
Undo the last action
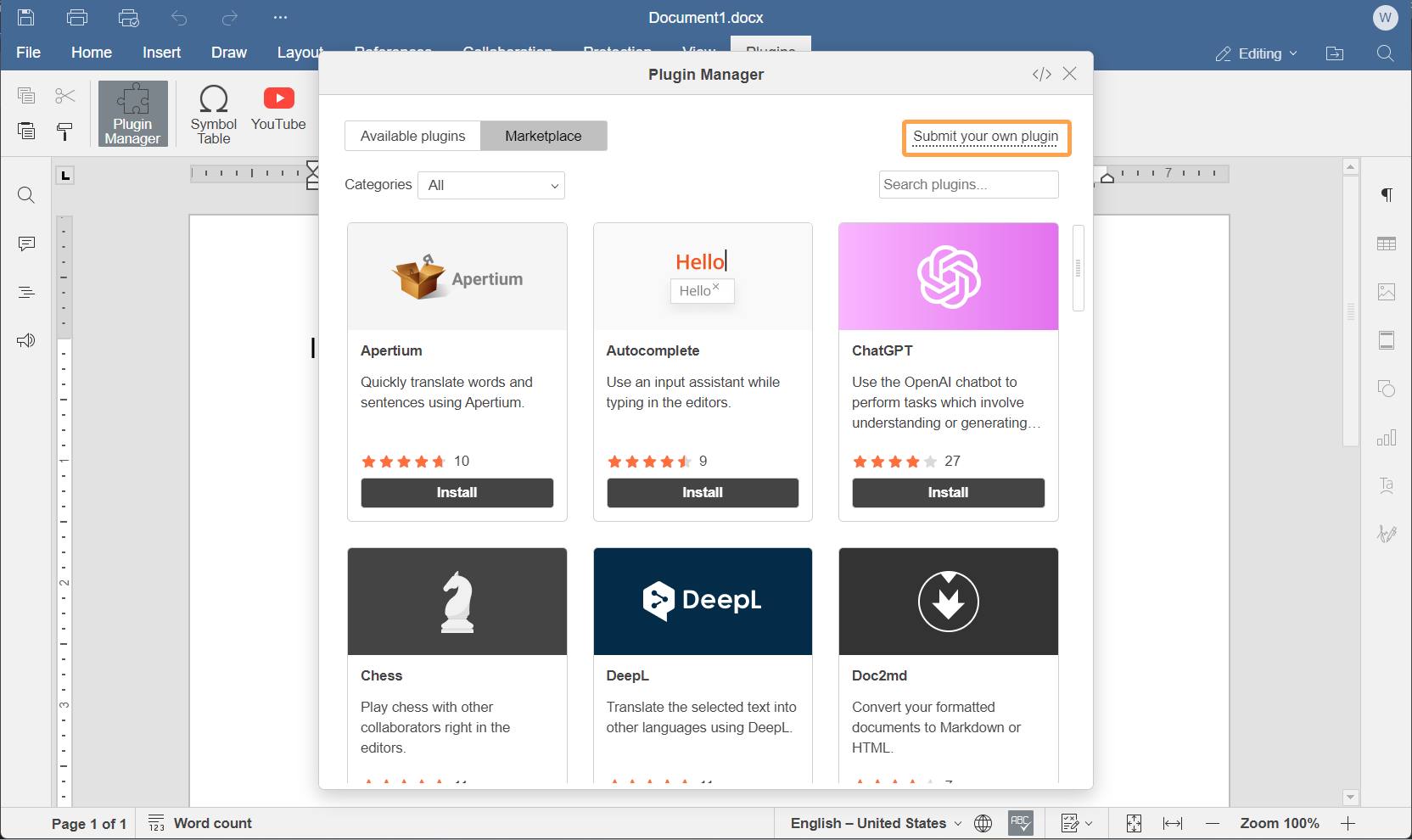(x=179, y=17)
